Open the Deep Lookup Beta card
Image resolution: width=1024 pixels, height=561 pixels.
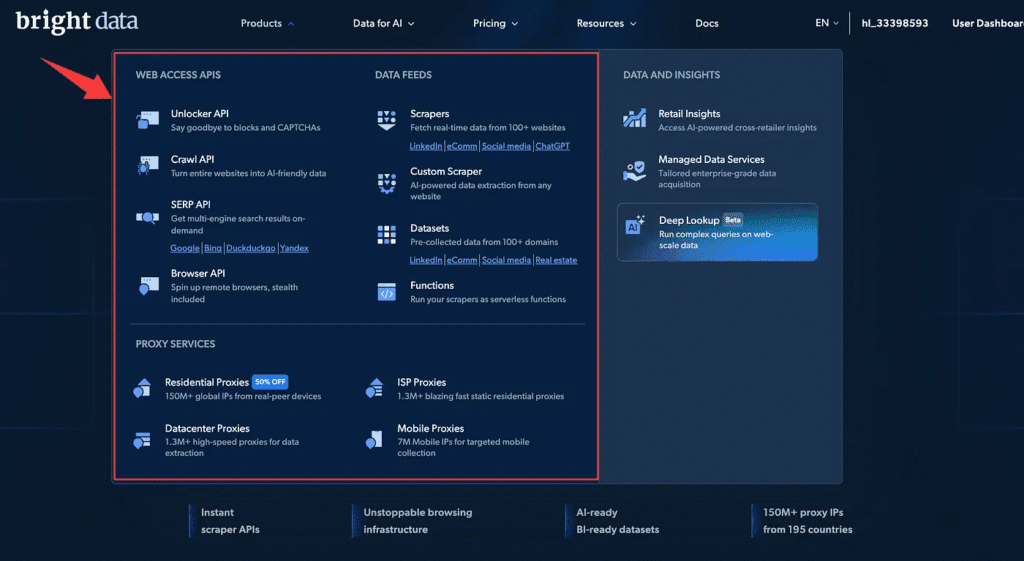[x=717, y=232]
